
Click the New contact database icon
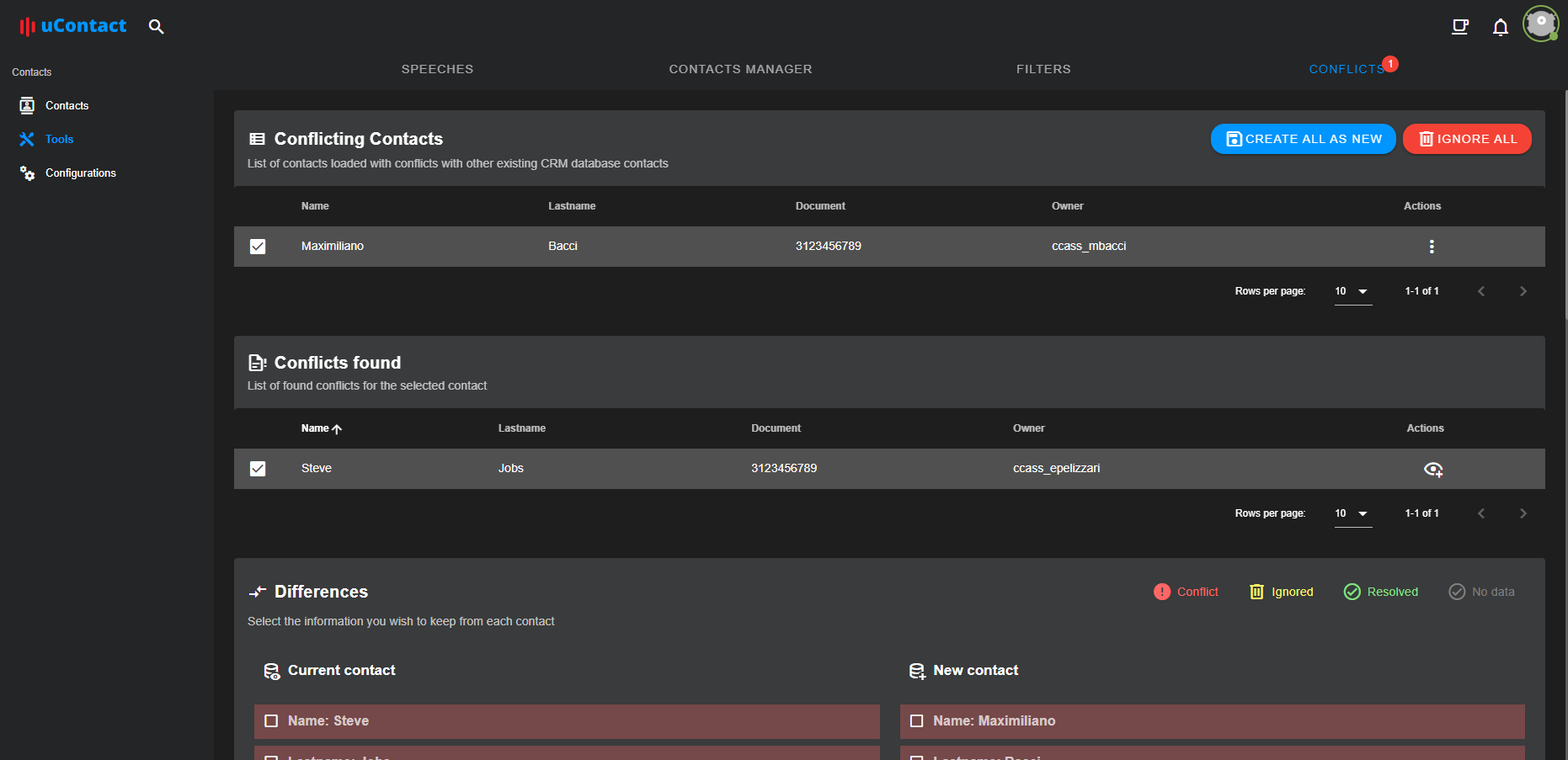pyautogui.click(x=917, y=671)
